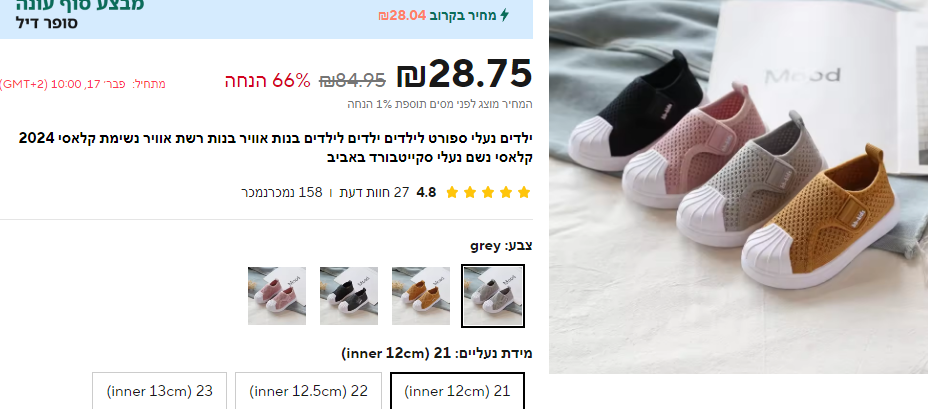Click the ₪28.04 upcoming price text

[x=402, y=15]
